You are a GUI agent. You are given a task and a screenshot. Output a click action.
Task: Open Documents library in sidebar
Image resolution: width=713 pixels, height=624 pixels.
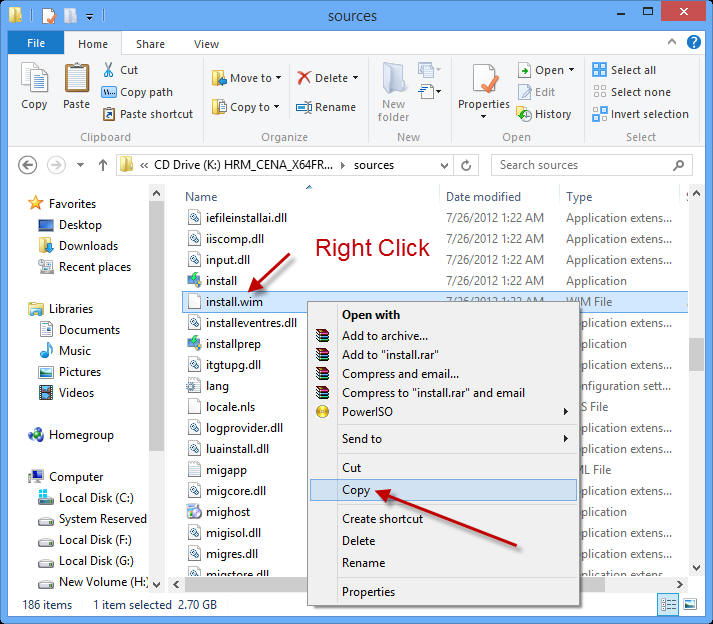(80, 329)
